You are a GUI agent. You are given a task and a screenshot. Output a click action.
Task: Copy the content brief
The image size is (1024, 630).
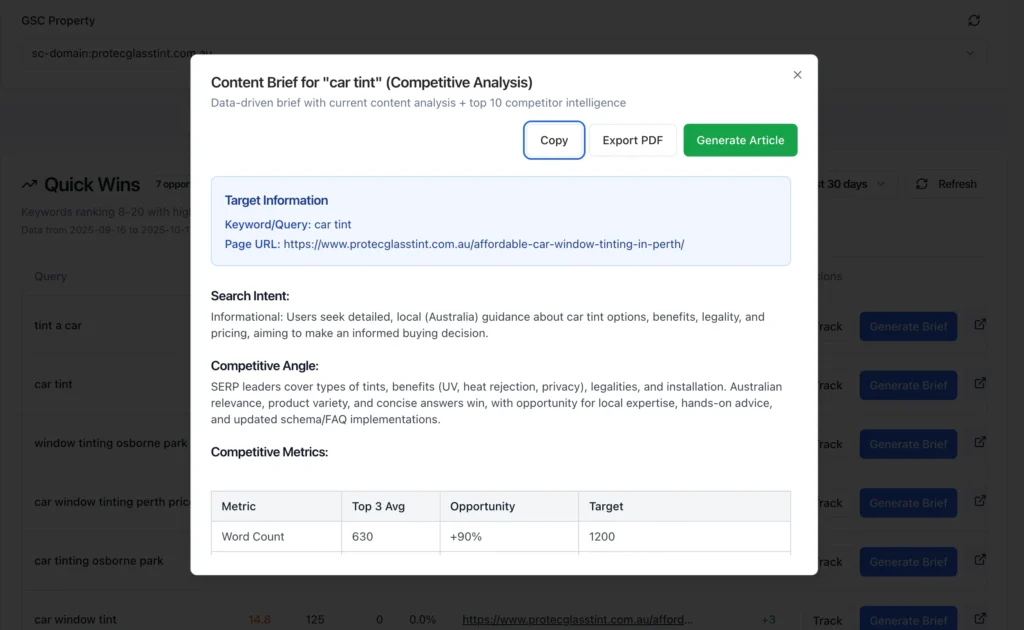tap(554, 141)
